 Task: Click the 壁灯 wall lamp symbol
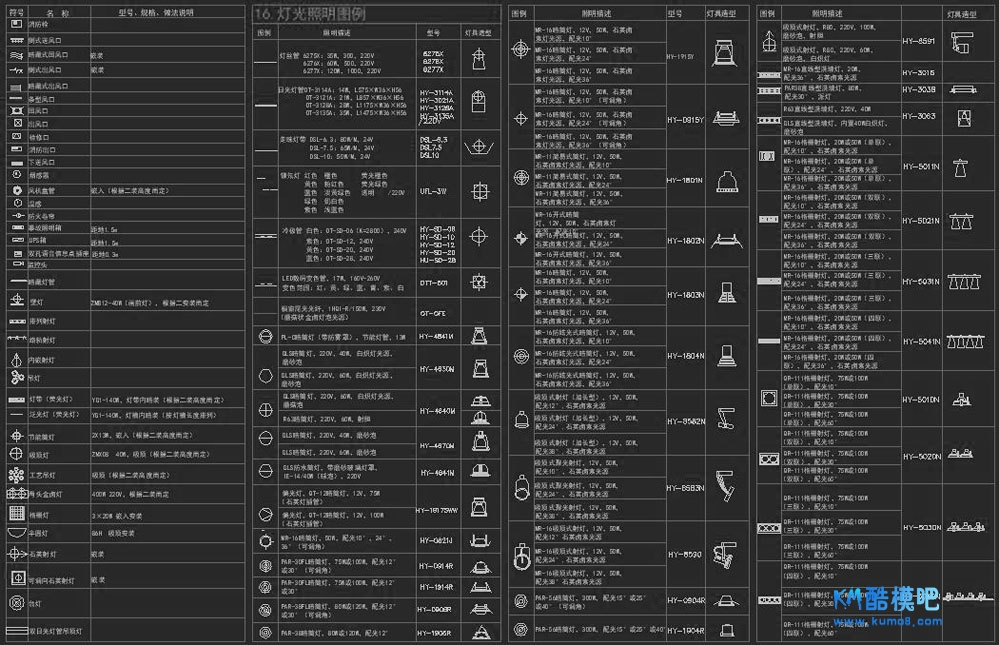[17, 302]
